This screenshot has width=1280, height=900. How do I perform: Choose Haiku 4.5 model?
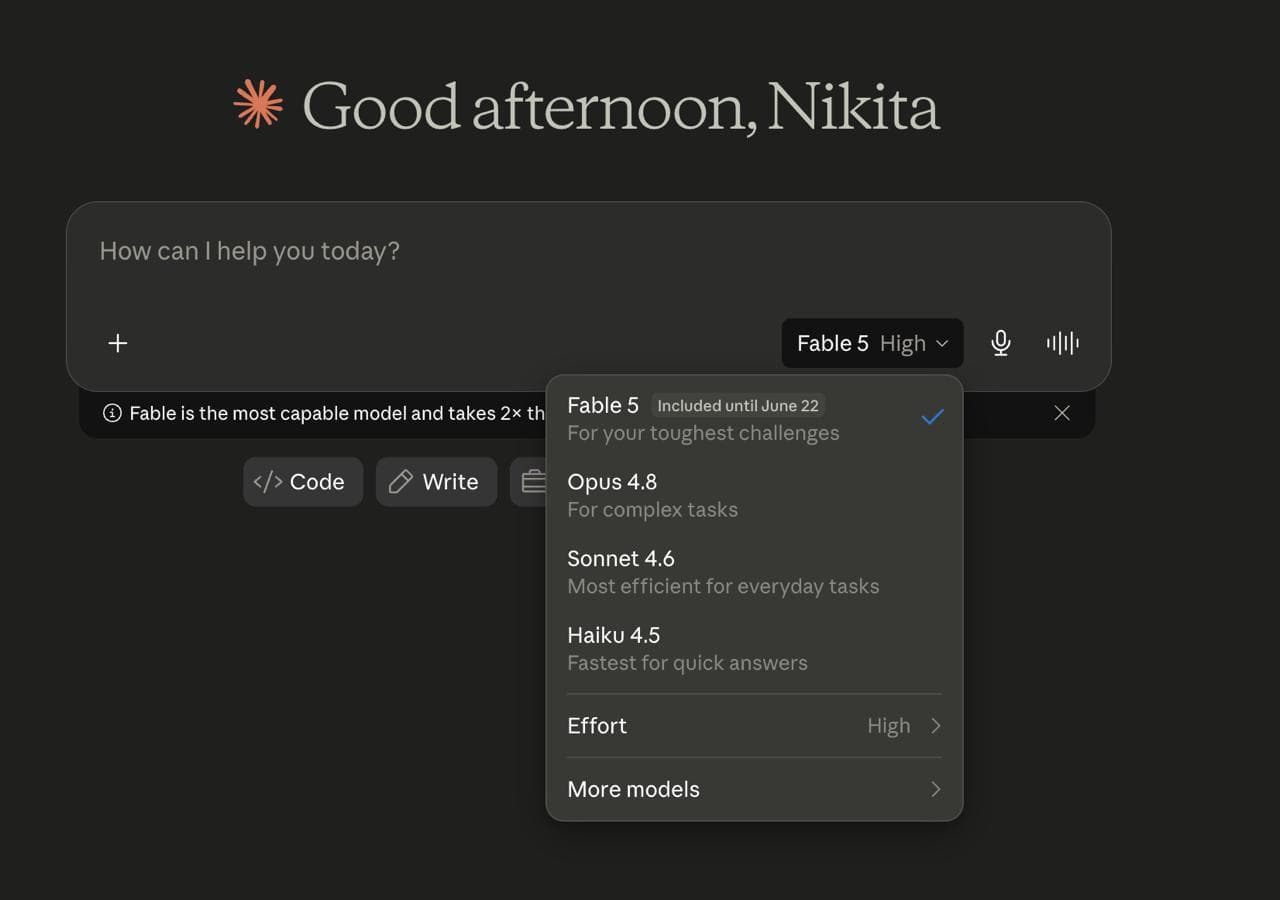click(x=754, y=648)
